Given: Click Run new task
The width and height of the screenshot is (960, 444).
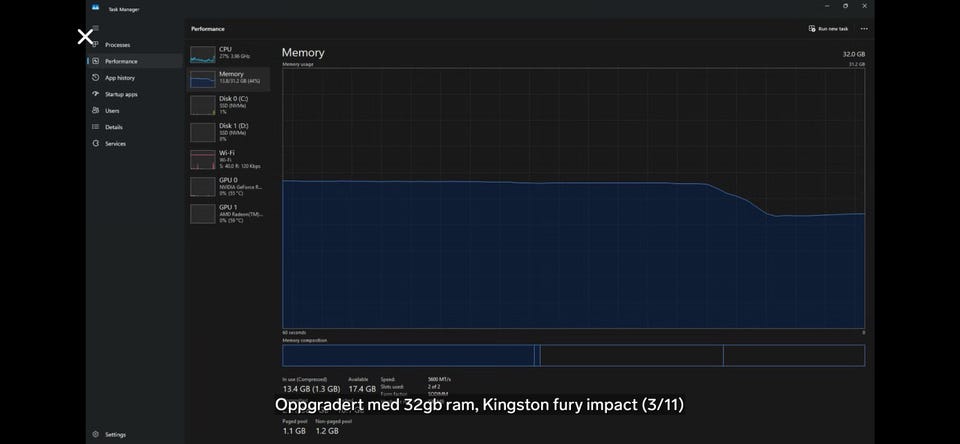Looking at the screenshot, I should (x=828, y=29).
